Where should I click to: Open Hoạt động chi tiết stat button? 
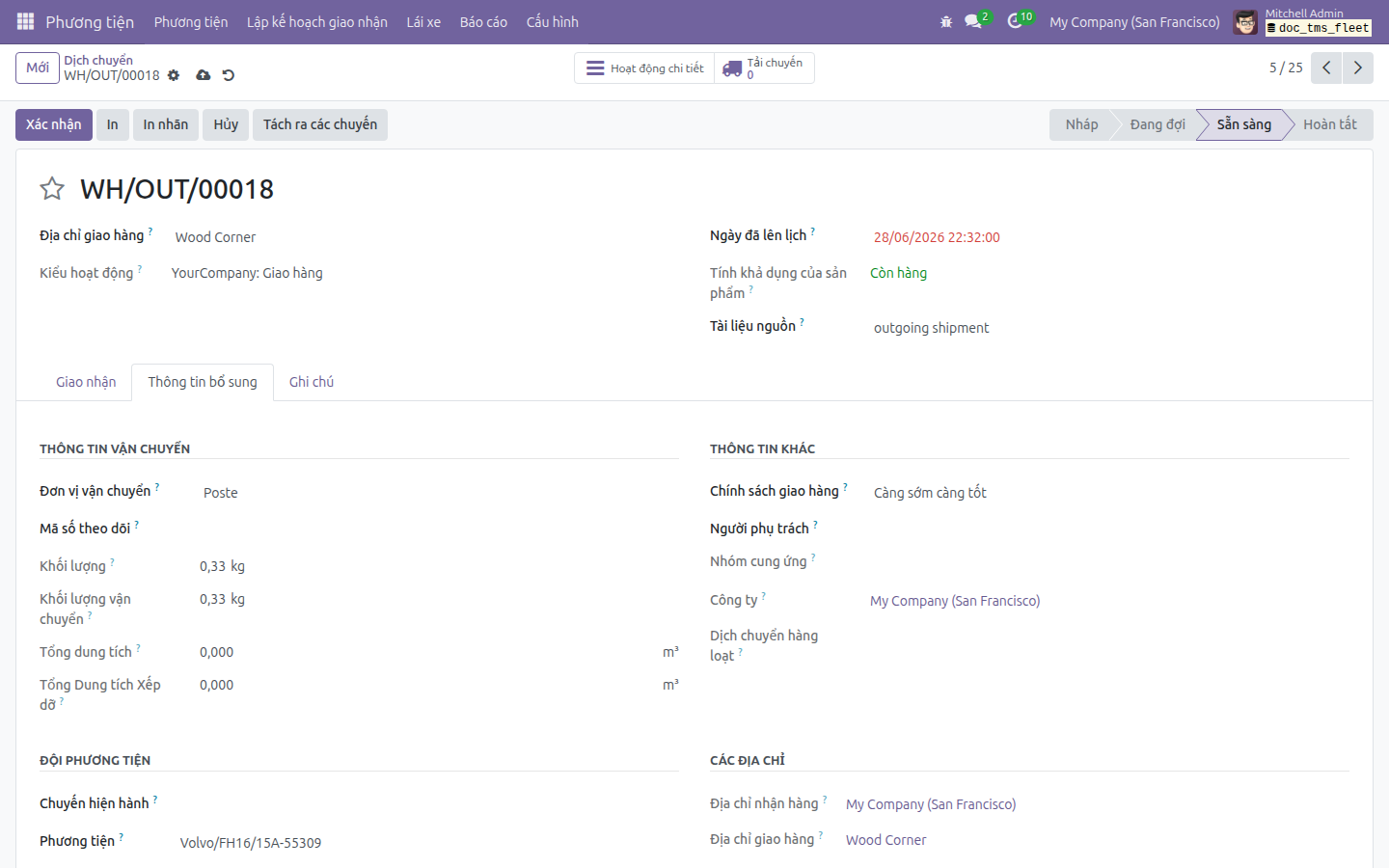tap(644, 68)
